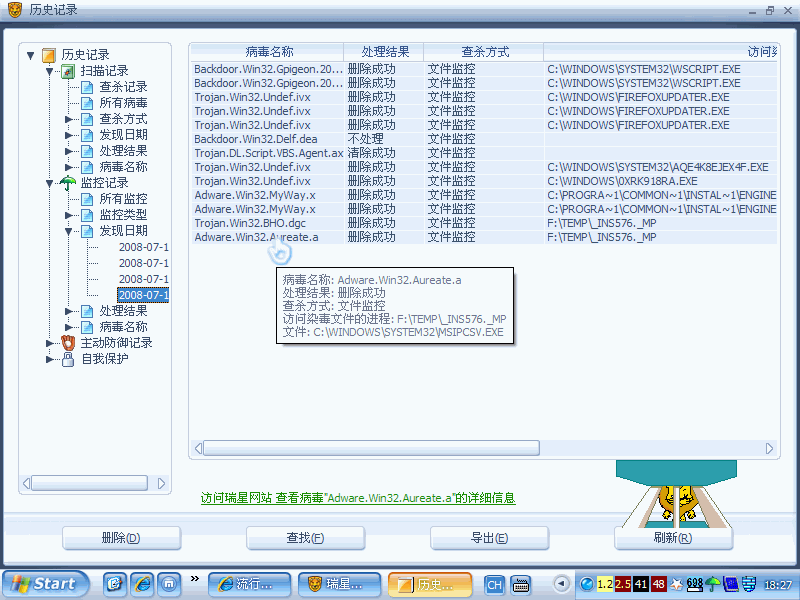Sort by 病毒名称 column header
The width and height of the screenshot is (800, 600).
pyautogui.click(x=268, y=52)
